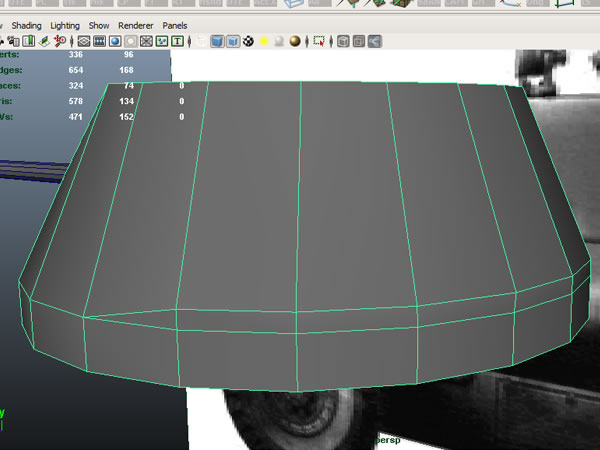Enable use all lights yellow bulb
The height and width of the screenshot is (450, 600).
coord(264,42)
